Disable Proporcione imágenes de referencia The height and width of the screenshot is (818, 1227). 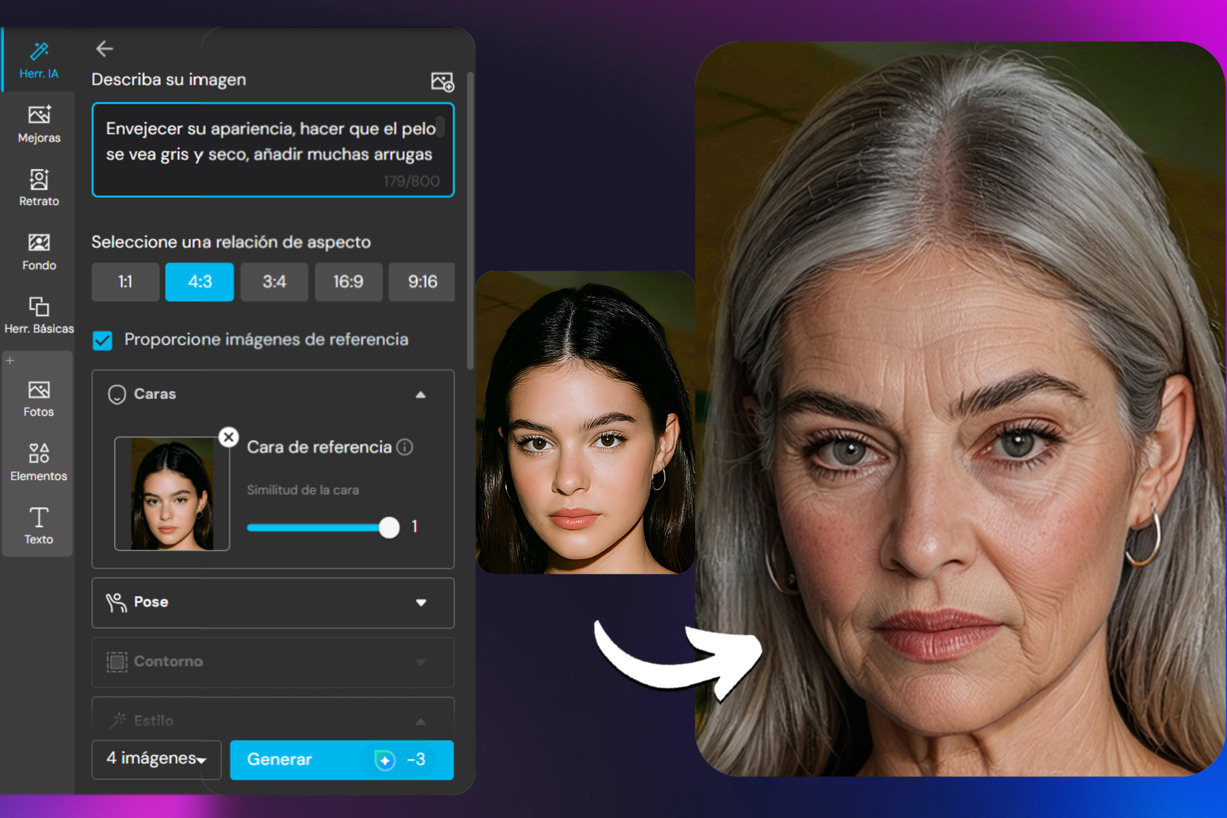tap(101, 340)
